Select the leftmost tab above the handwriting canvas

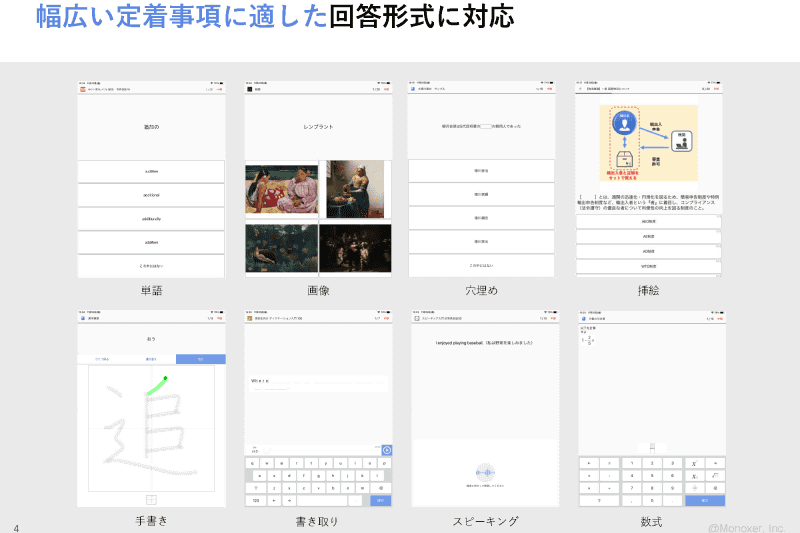click(102, 358)
